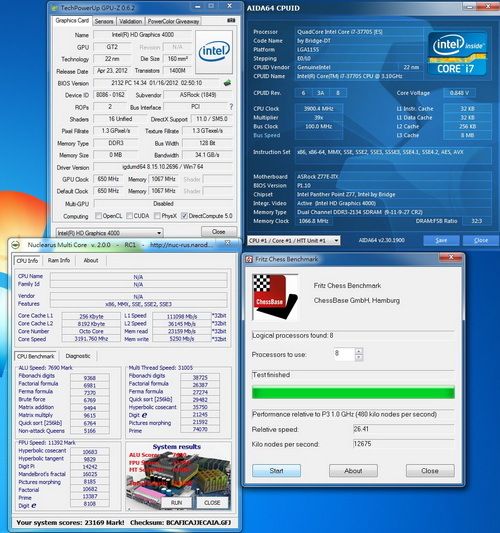Click the Kilo nodes per second value 12675

coord(403,444)
